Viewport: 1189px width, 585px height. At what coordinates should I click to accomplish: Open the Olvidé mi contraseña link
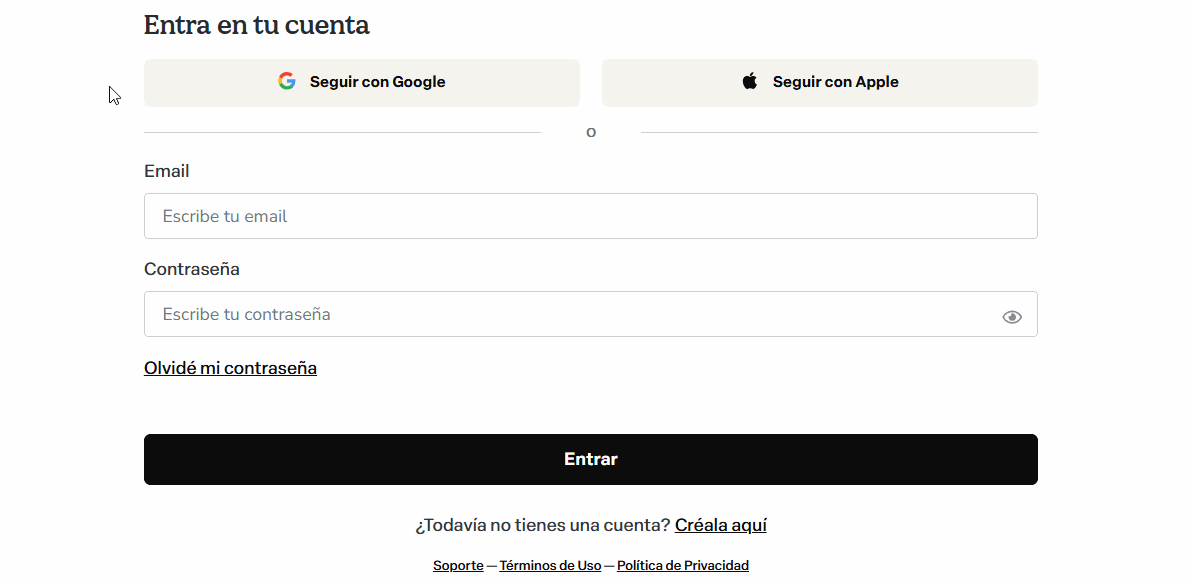231,368
